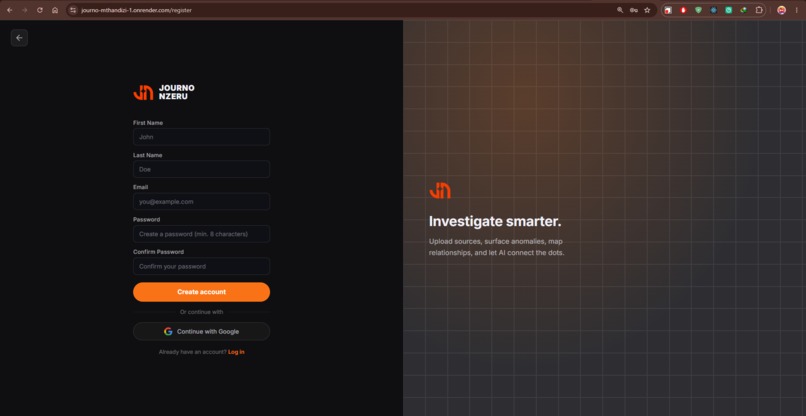Focus the Password input field
Viewport: 806px width, 416px height.
[x=202, y=234]
